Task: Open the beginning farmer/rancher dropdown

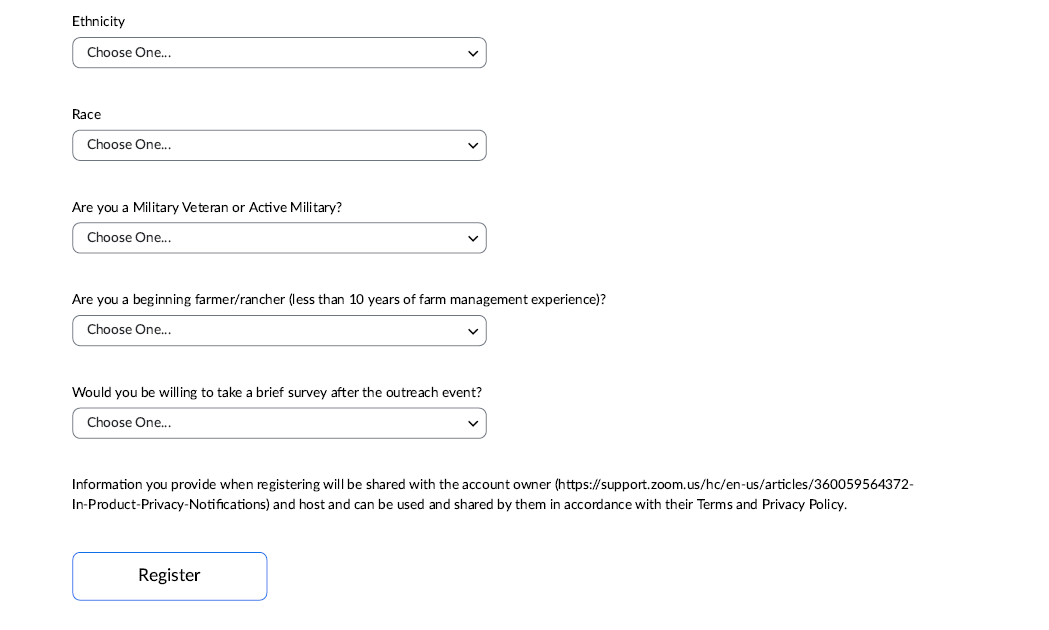Action: 278,330
